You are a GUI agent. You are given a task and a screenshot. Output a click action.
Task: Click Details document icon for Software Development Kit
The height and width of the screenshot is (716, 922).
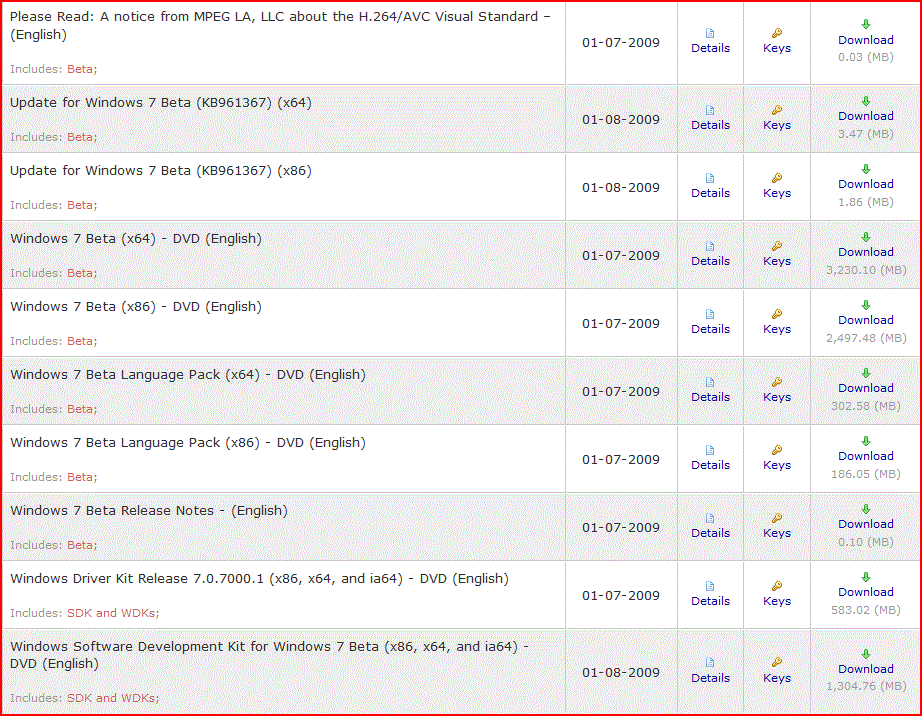[710, 663]
